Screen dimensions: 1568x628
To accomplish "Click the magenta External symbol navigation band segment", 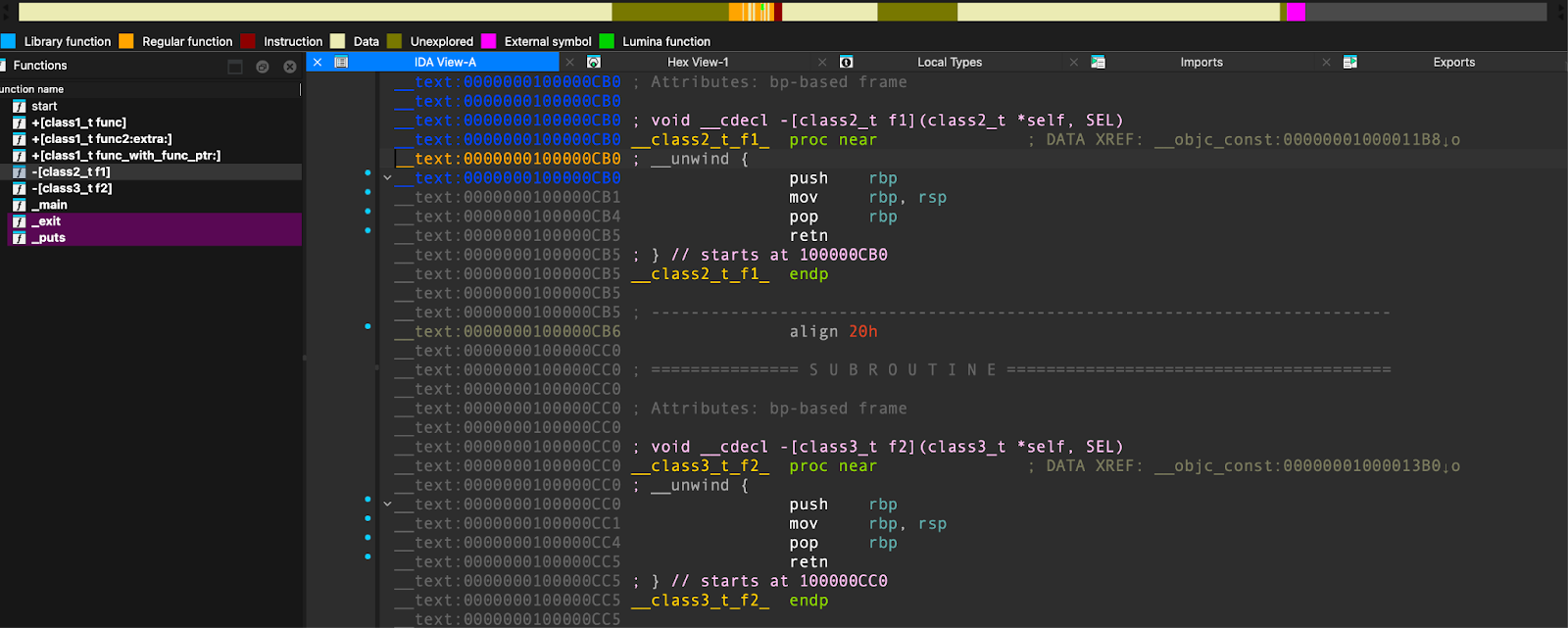I will (x=1296, y=12).
